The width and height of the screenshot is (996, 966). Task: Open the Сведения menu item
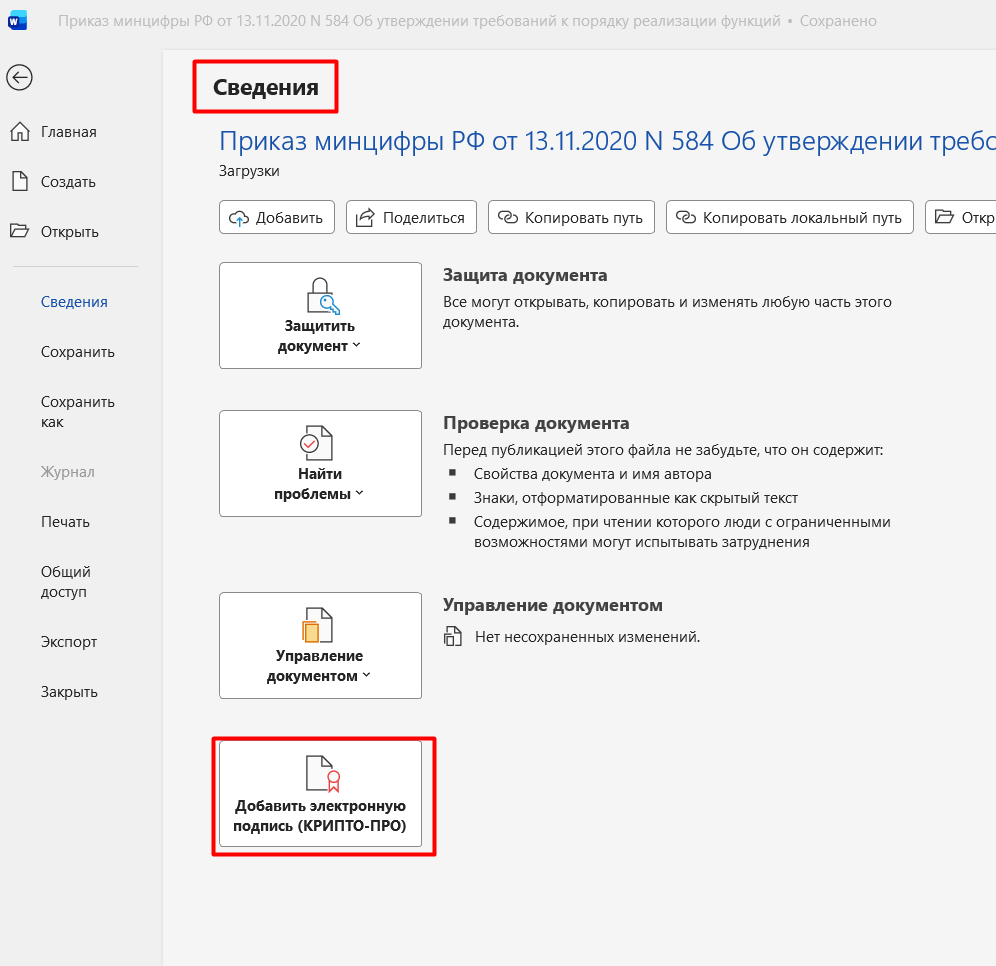pos(74,302)
